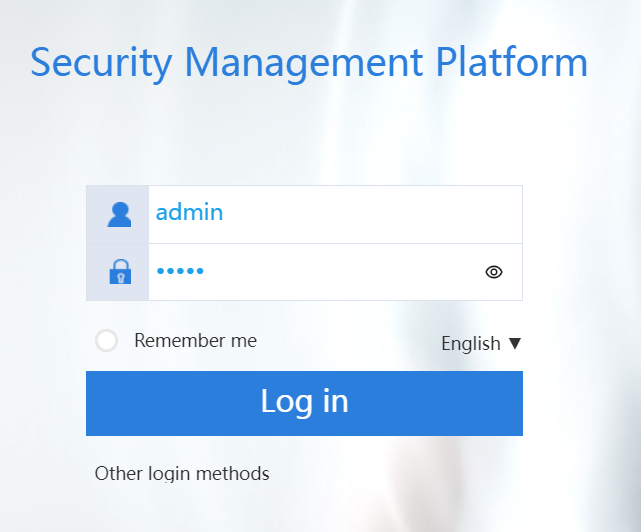Viewport: 641px width, 532px height.
Task: Click the padlock icon beside password
Action: click(120, 272)
